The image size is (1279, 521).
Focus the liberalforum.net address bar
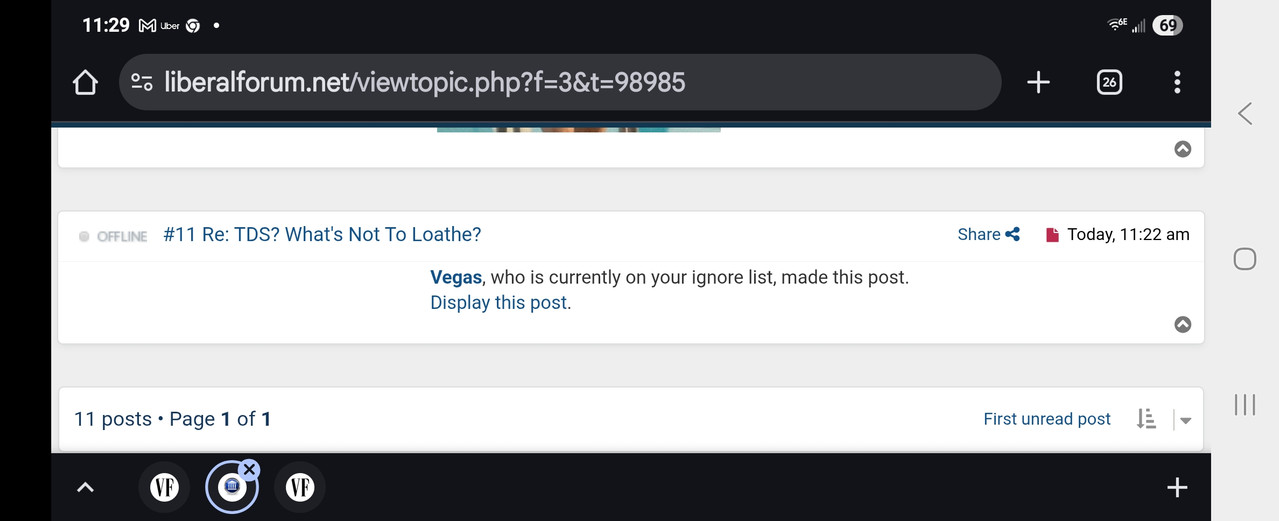click(x=560, y=82)
